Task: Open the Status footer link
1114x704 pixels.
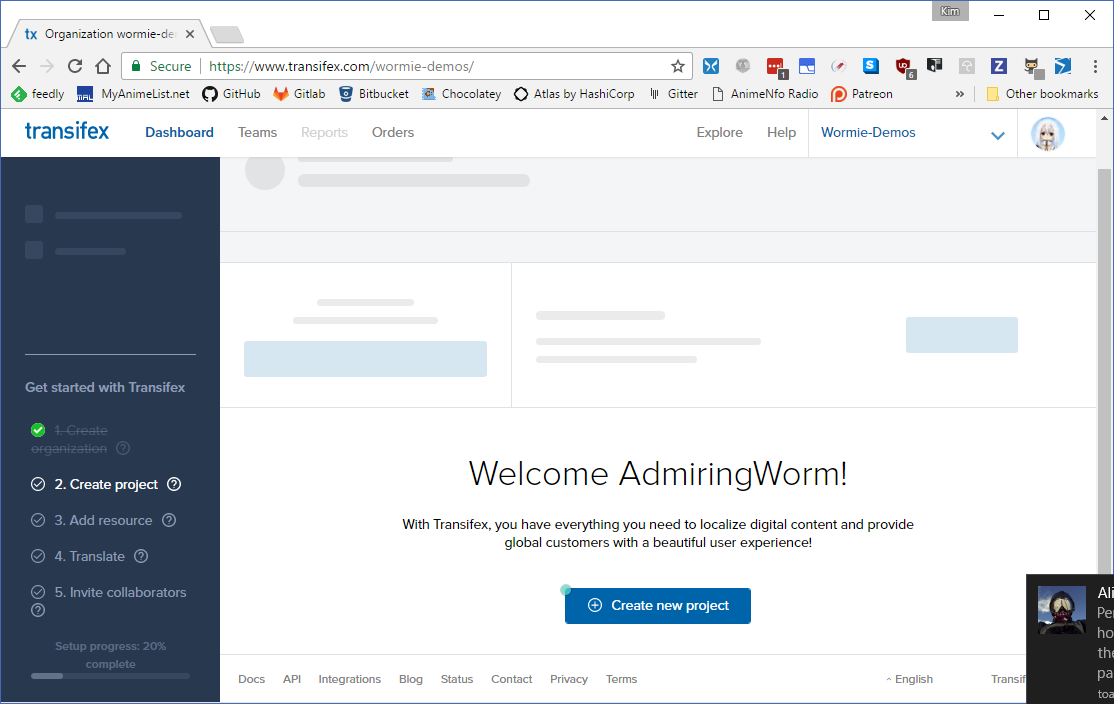Action: (457, 679)
